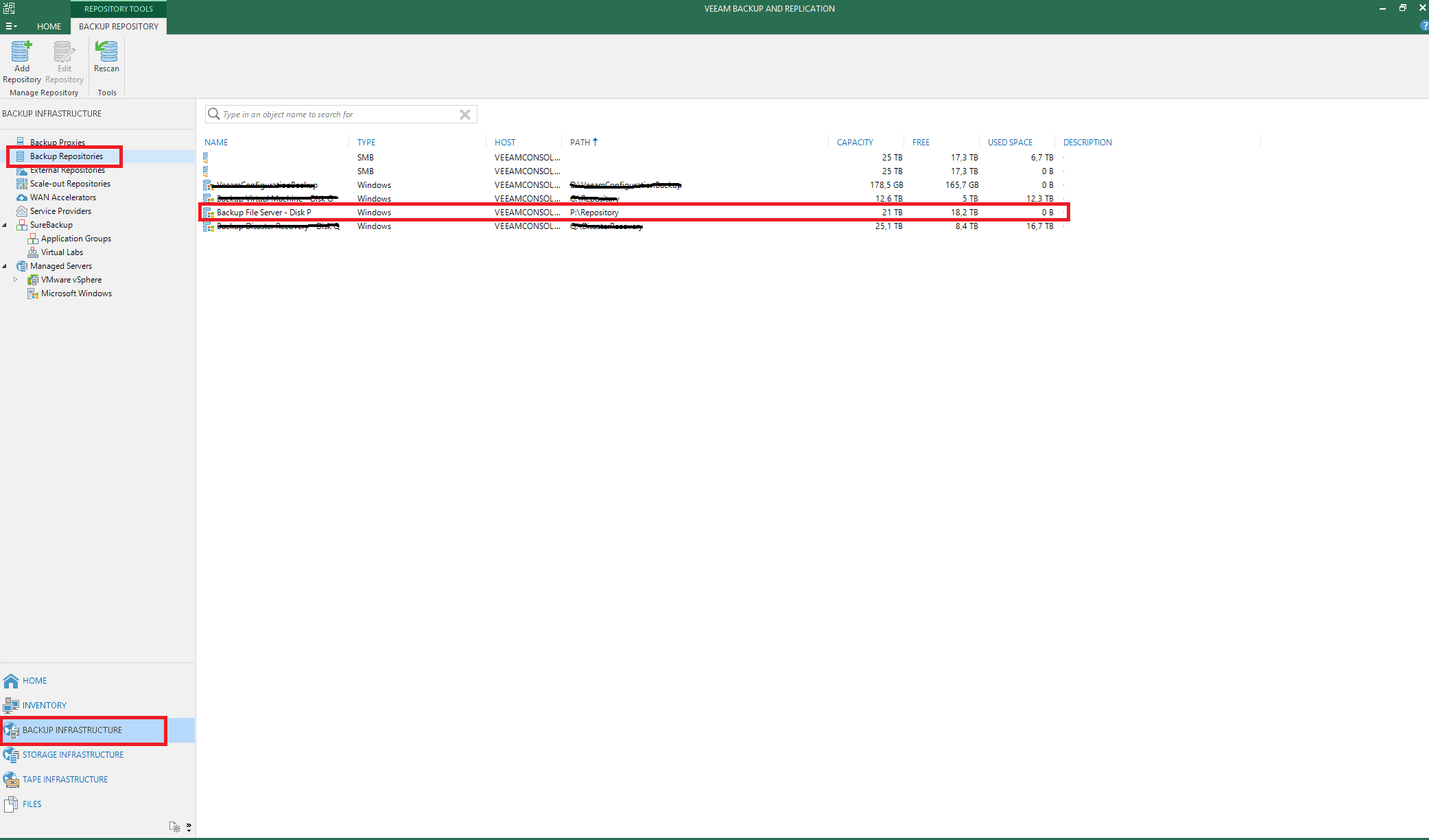Click the 165,7 GB free space cell
Viewport: 1429px width, 840px height.
962,185
